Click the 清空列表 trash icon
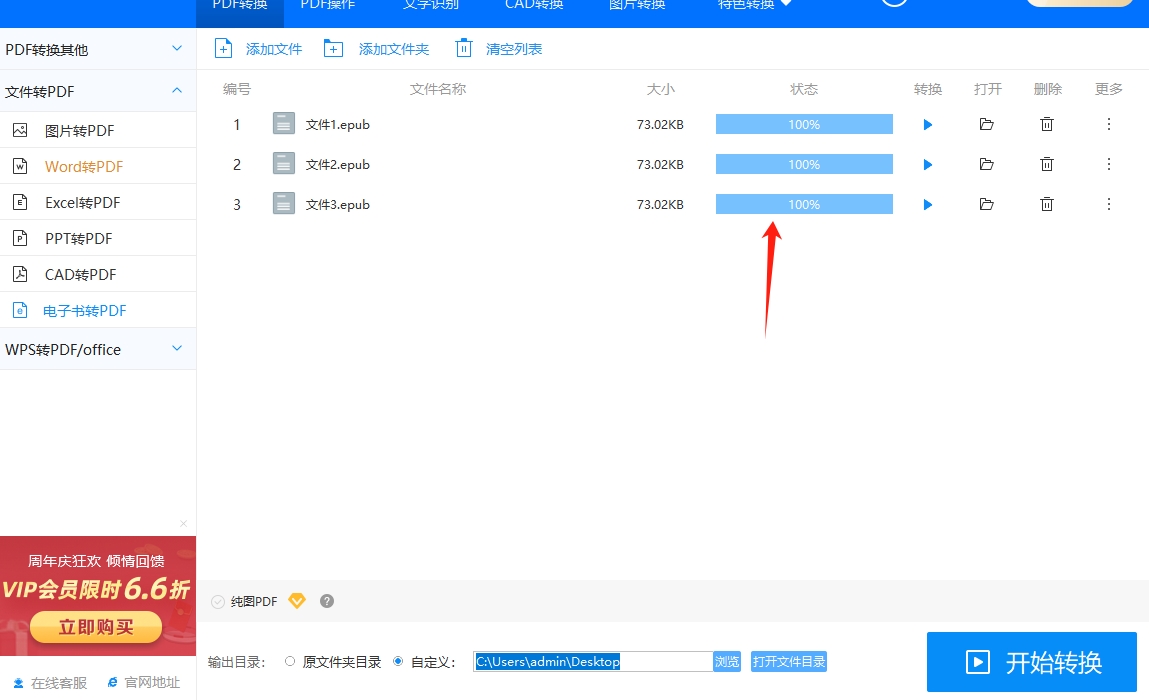 [x=463, y=48]
